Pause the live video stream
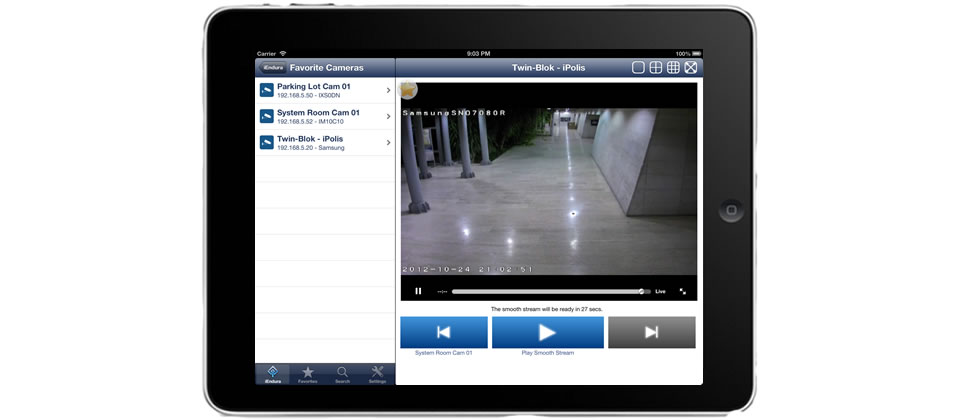 pos(418,291)
